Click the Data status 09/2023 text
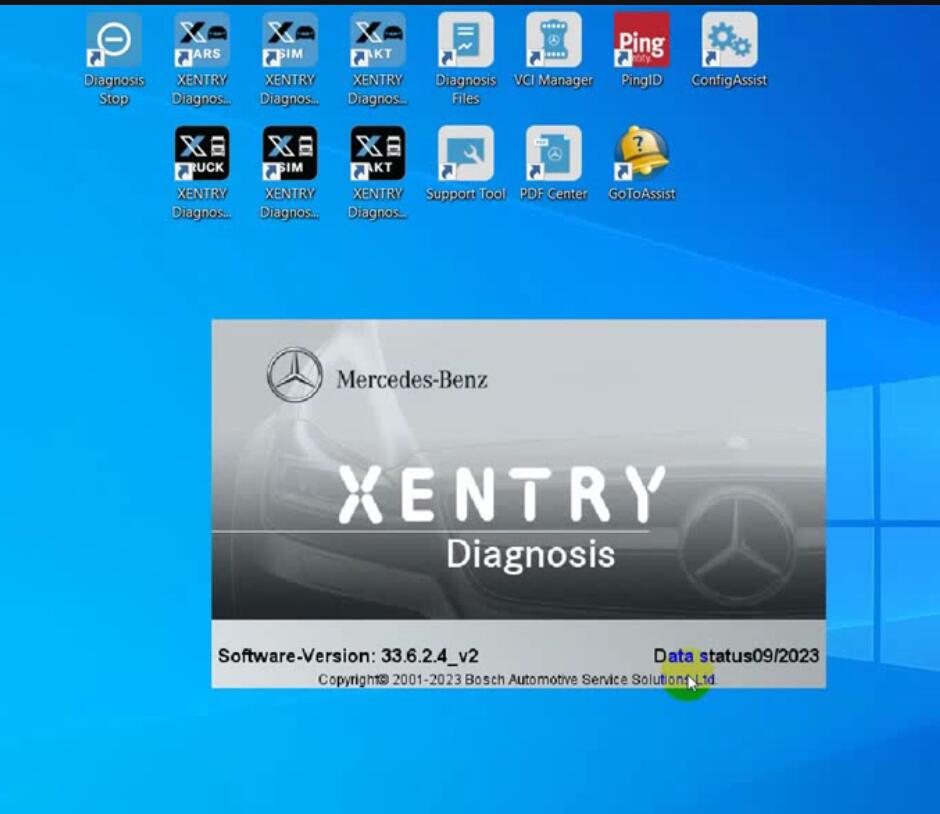Viewport: 940px width, 814px height. pyautogui.click(x=736, y=656)
